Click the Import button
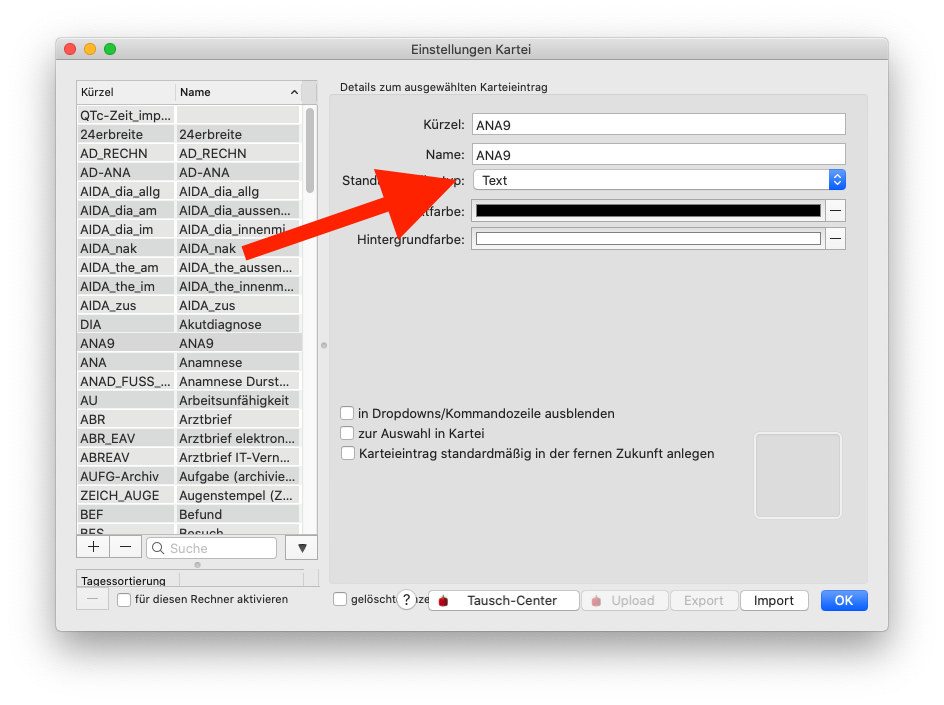 [774, 601]
